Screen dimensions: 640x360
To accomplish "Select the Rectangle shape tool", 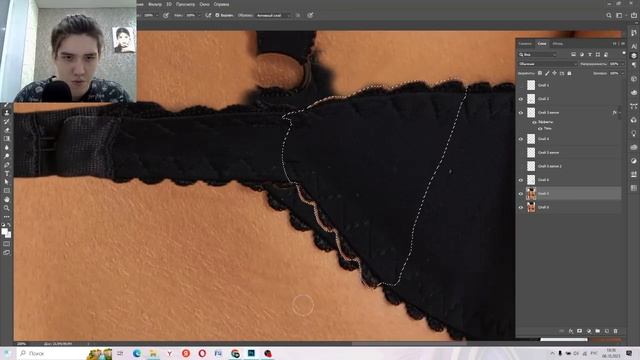I will pos(7,191).
